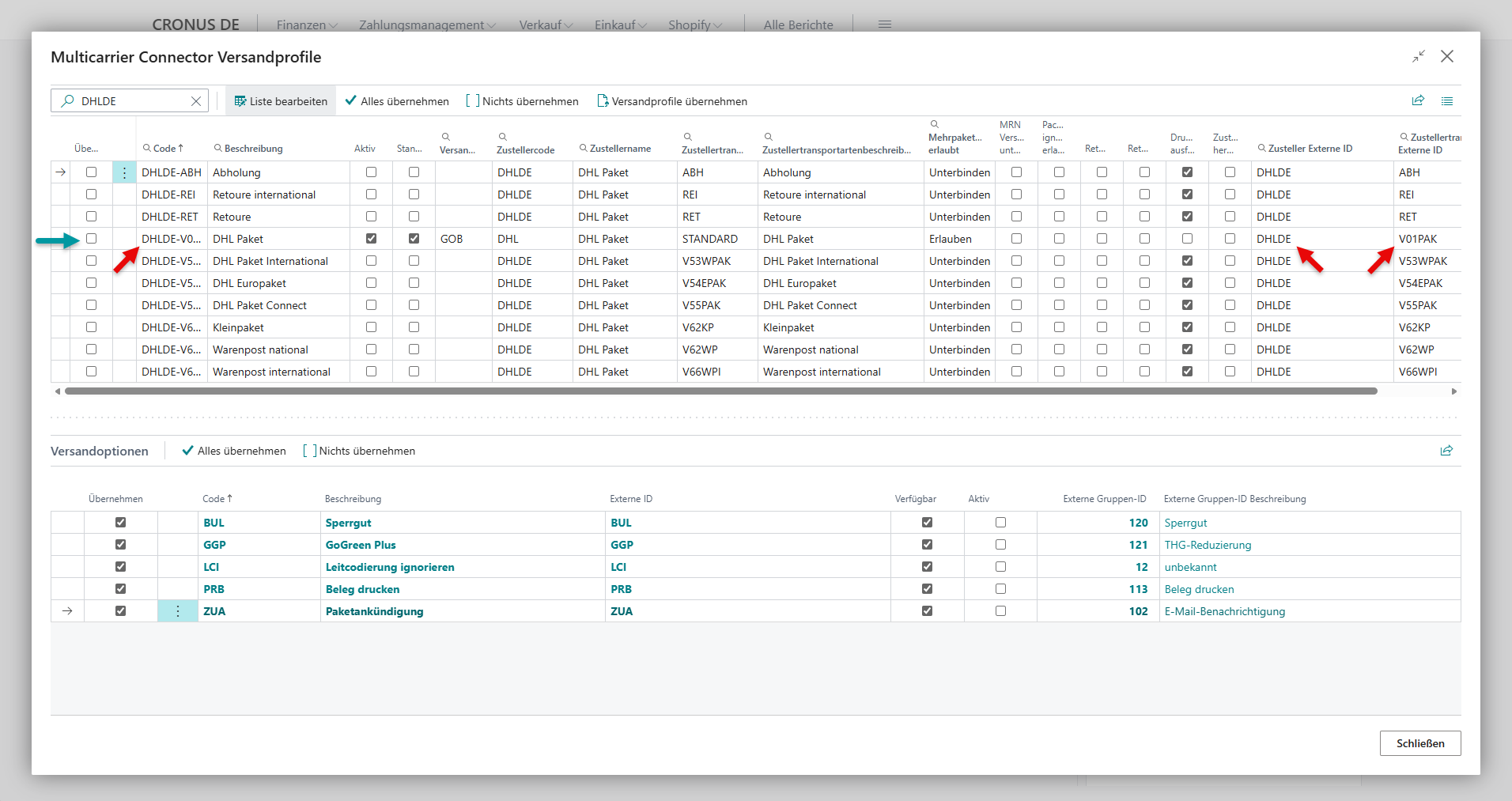Screen dimensions: 1512x801
Task: Open the hamburger menu in navigation bar
Action: [885, 25]
